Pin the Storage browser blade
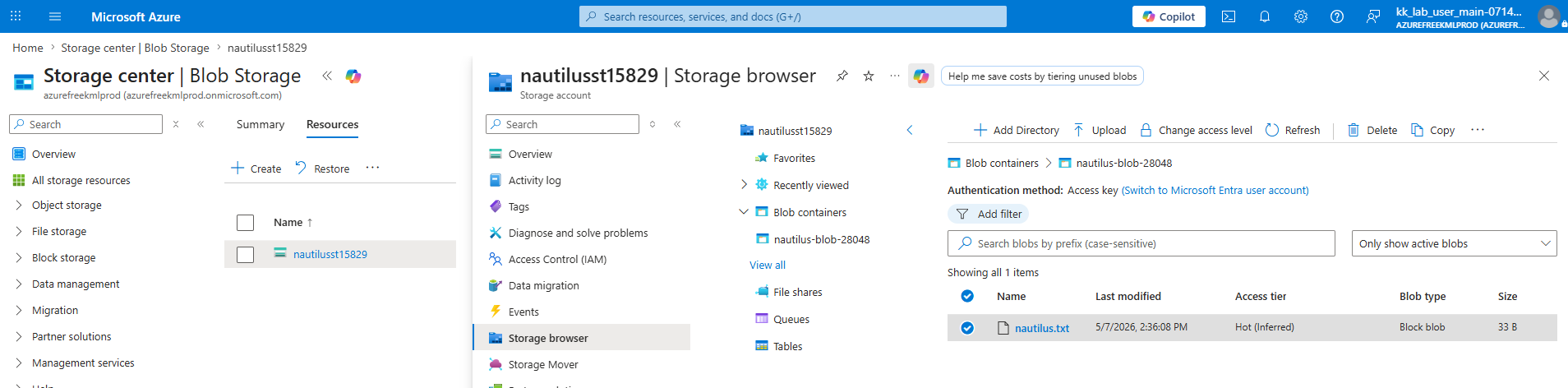1568x388 pixels. (842, 76)
